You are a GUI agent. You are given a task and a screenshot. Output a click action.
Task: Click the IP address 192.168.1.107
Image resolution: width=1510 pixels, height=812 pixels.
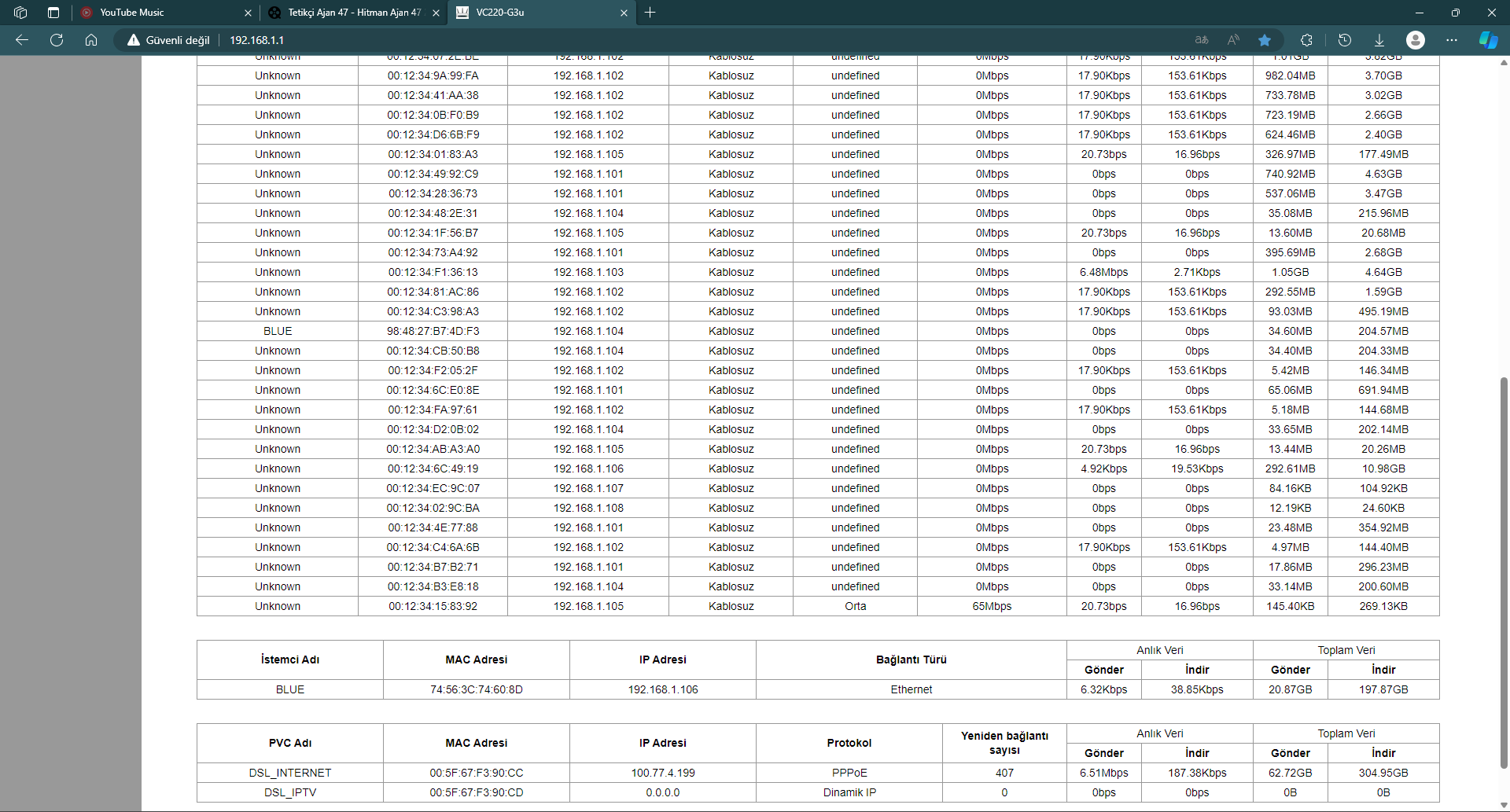click(x=588, y=488)
